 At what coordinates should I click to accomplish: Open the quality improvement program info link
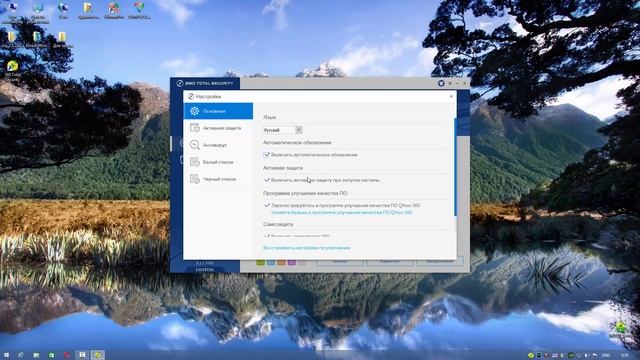[342, 213]
